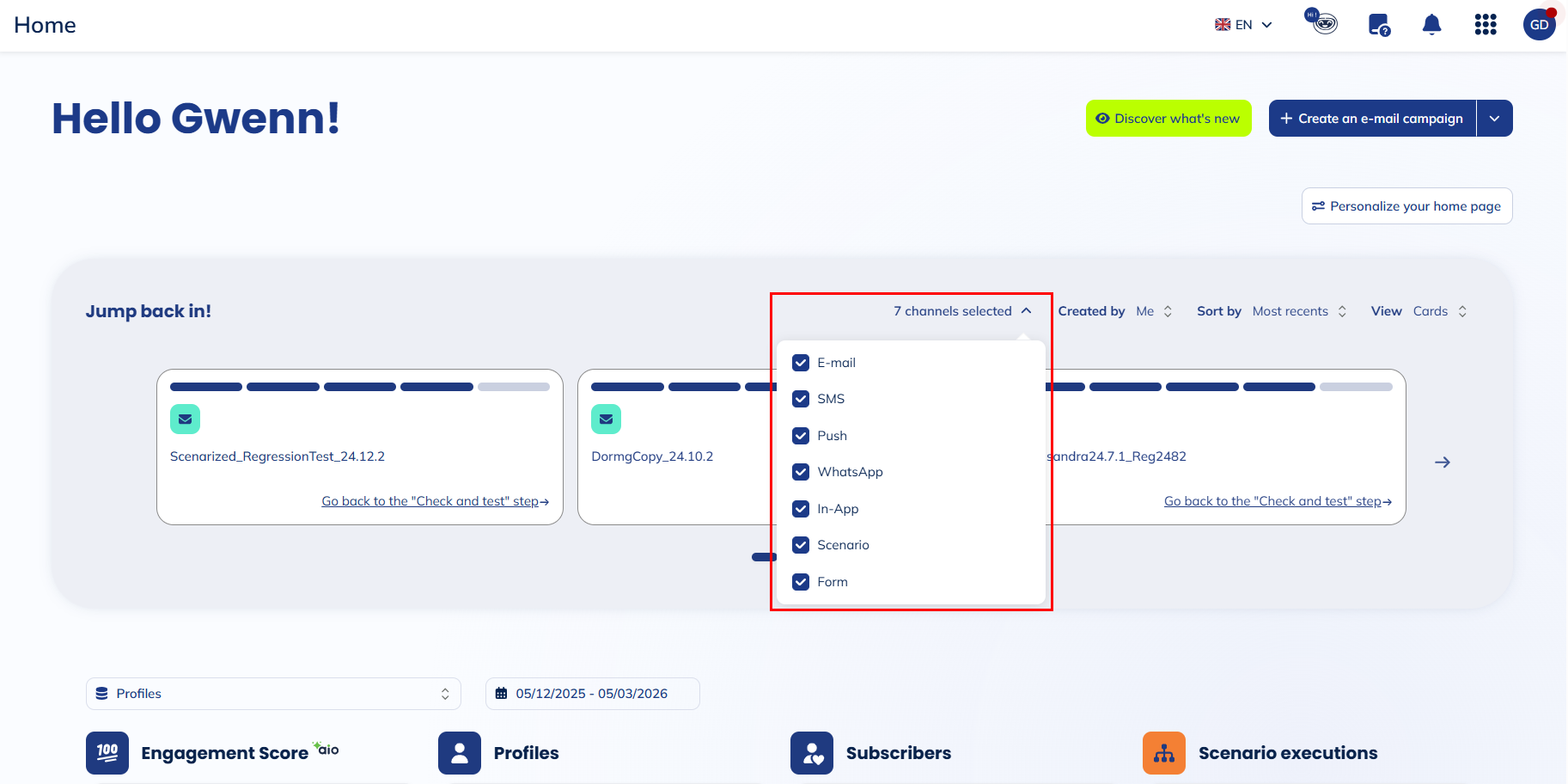The height and width of the screenshot is (784, 1568).
Task: Open the notifications bell icon
Action: point(1431,25)
